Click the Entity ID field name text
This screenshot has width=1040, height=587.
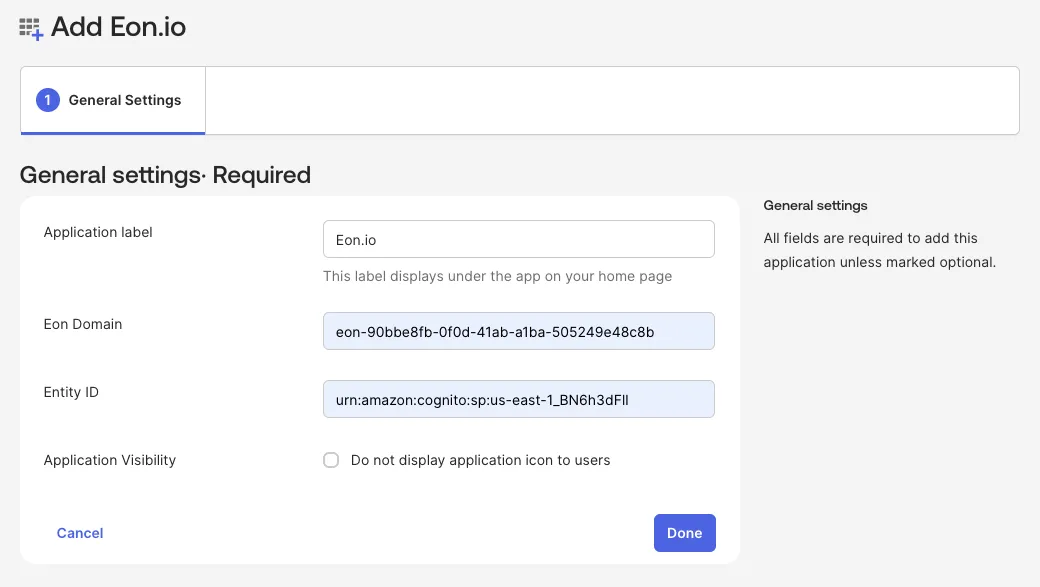(71, 392)
